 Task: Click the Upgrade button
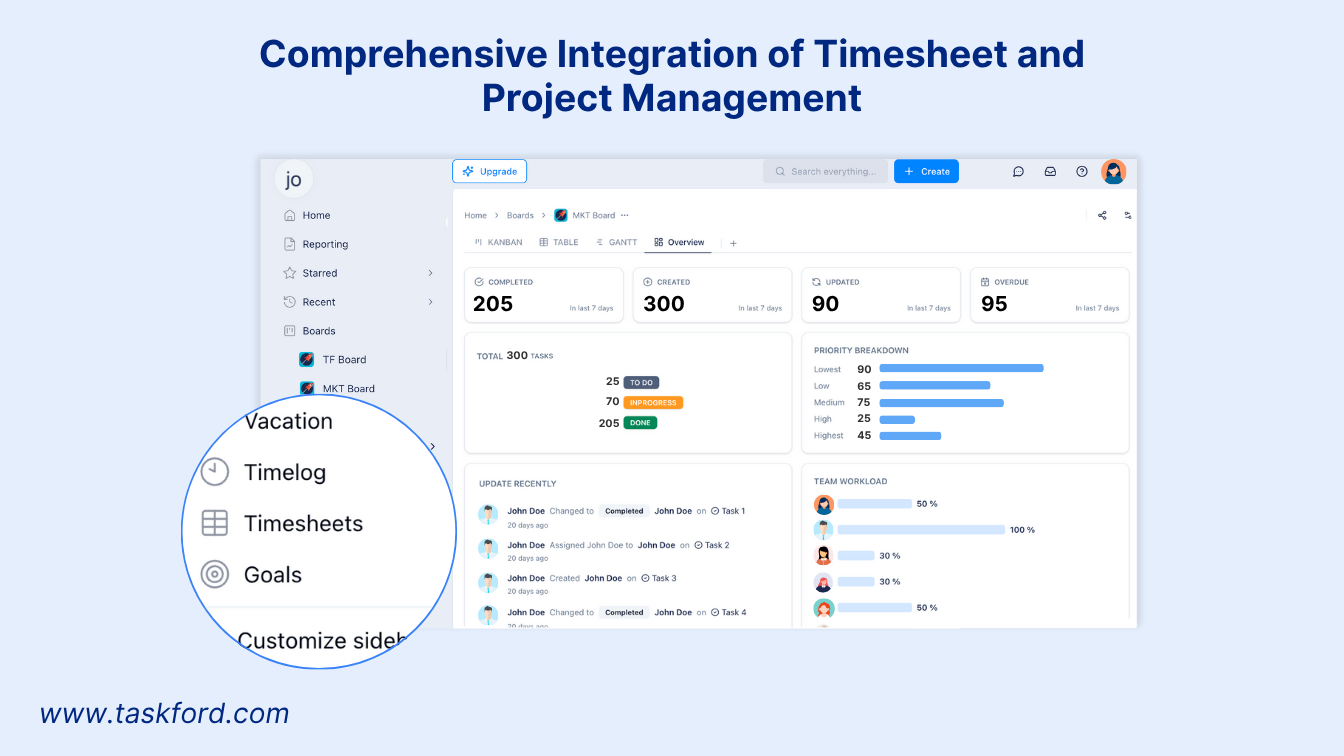click(489, 172)
